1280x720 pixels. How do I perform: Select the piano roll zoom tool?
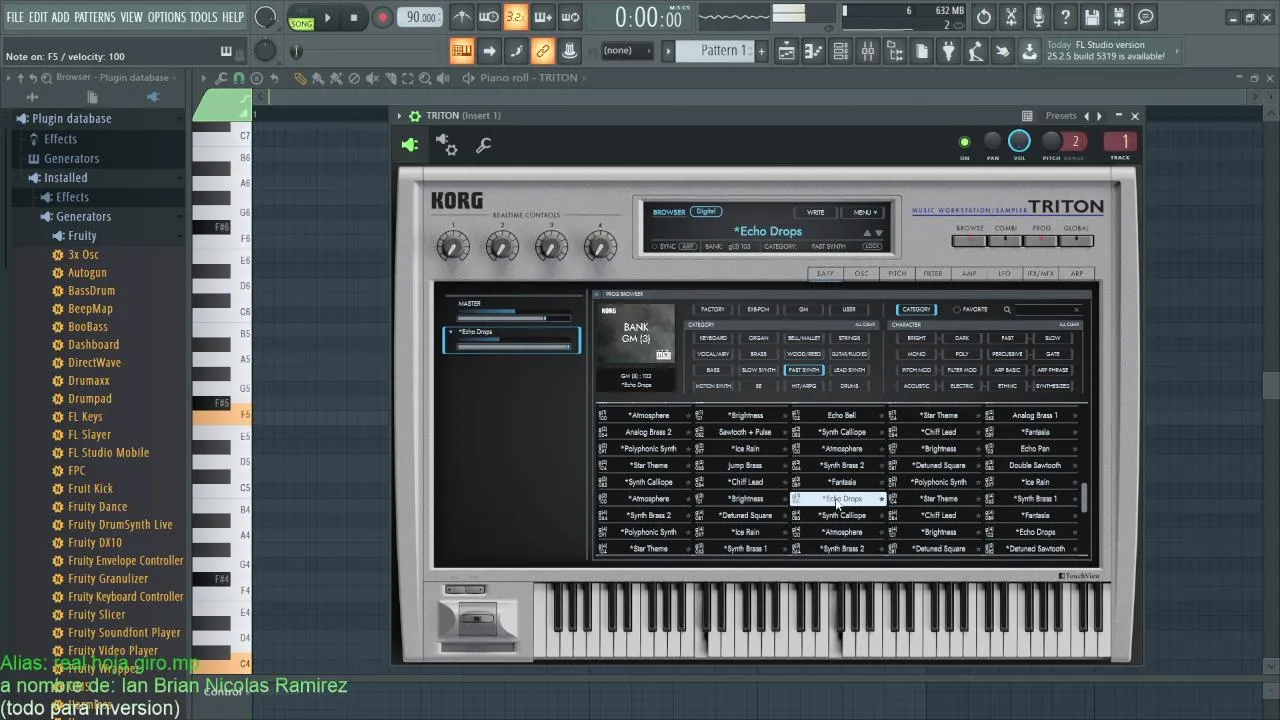[425, 78]
